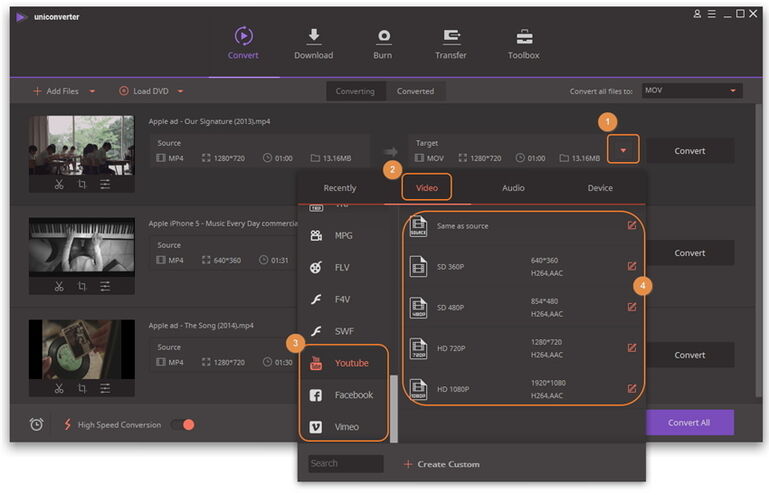Image resolution: width=769 pixels, height=495 pixels.
Task: Toggle High Speed Conversion switch
Action: (182, 425)
